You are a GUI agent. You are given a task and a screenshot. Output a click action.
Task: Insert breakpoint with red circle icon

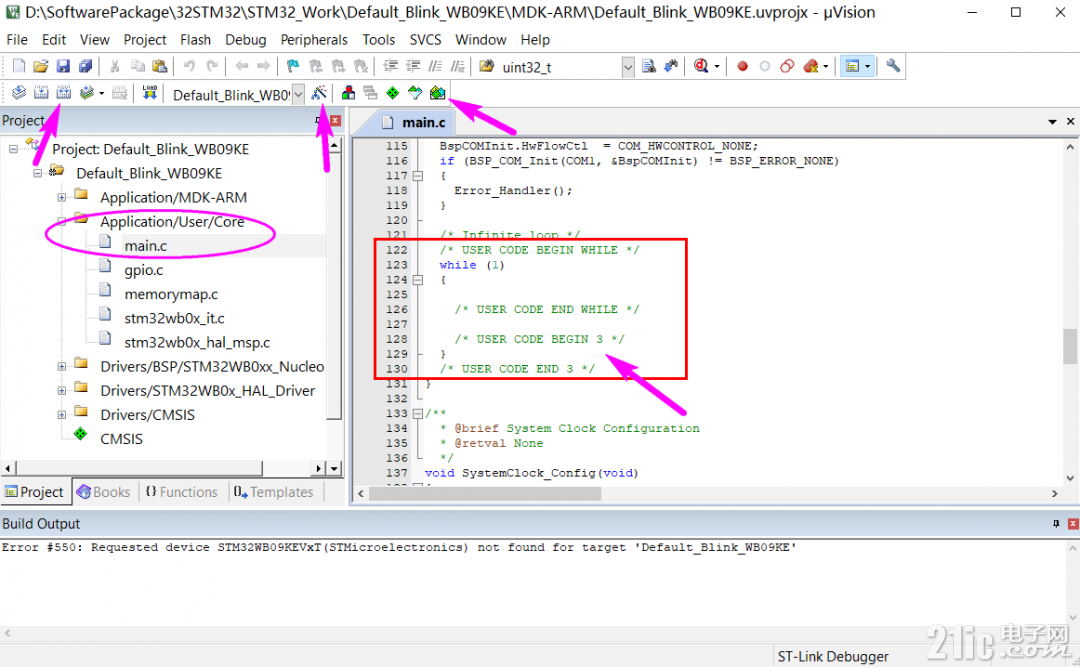coord(742,66)
